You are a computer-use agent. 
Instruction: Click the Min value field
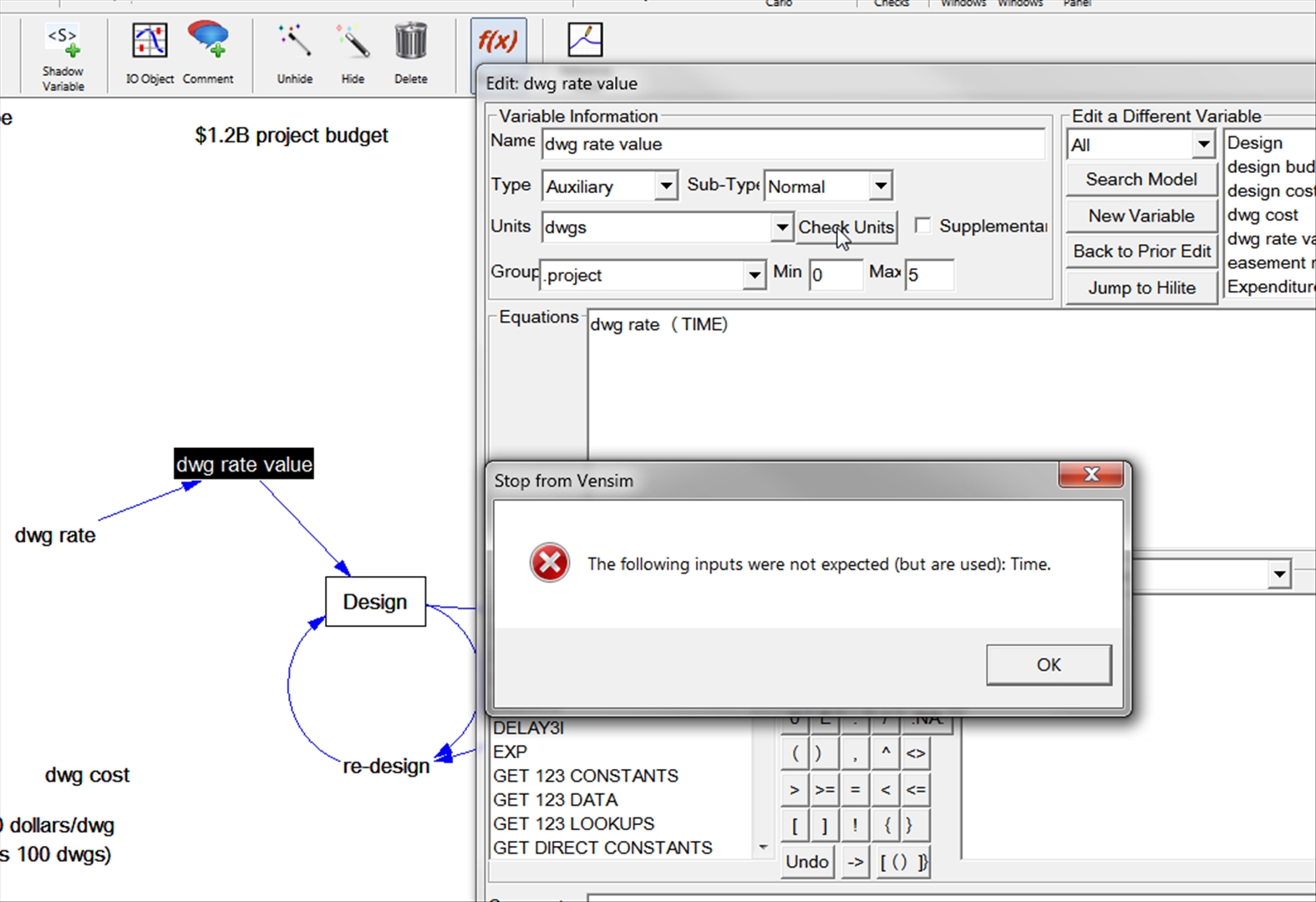(x=836, y=274)
